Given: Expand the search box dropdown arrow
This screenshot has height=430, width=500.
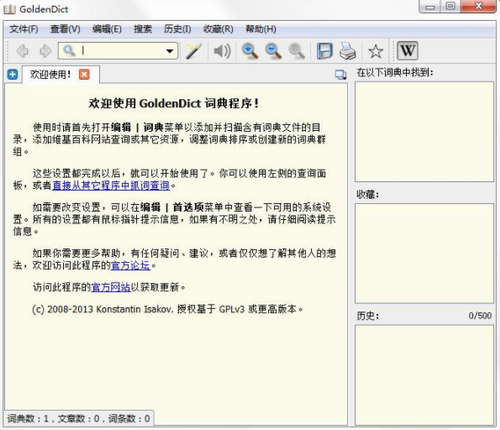Looking at the screenshot, I should [170, 51].
